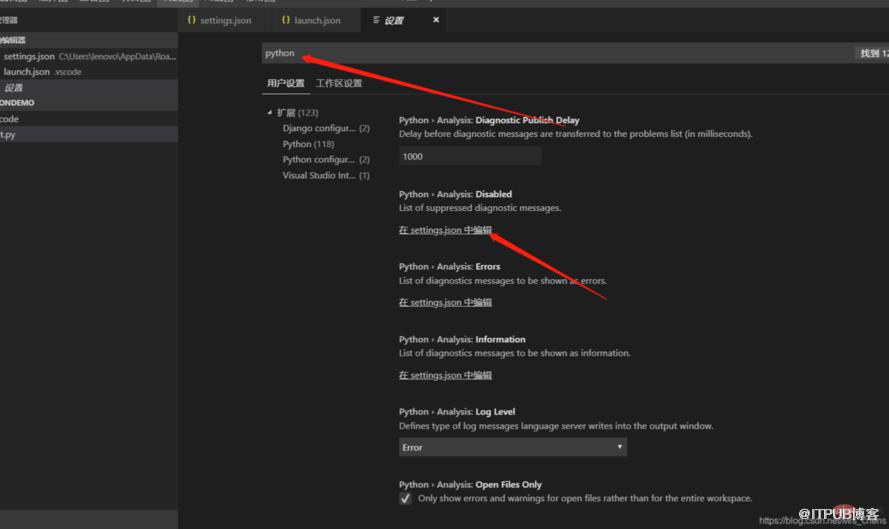Click the settings.json tab braces icon
The width and height of the screenshot is (889, 529).
click(x=192, y=20)
